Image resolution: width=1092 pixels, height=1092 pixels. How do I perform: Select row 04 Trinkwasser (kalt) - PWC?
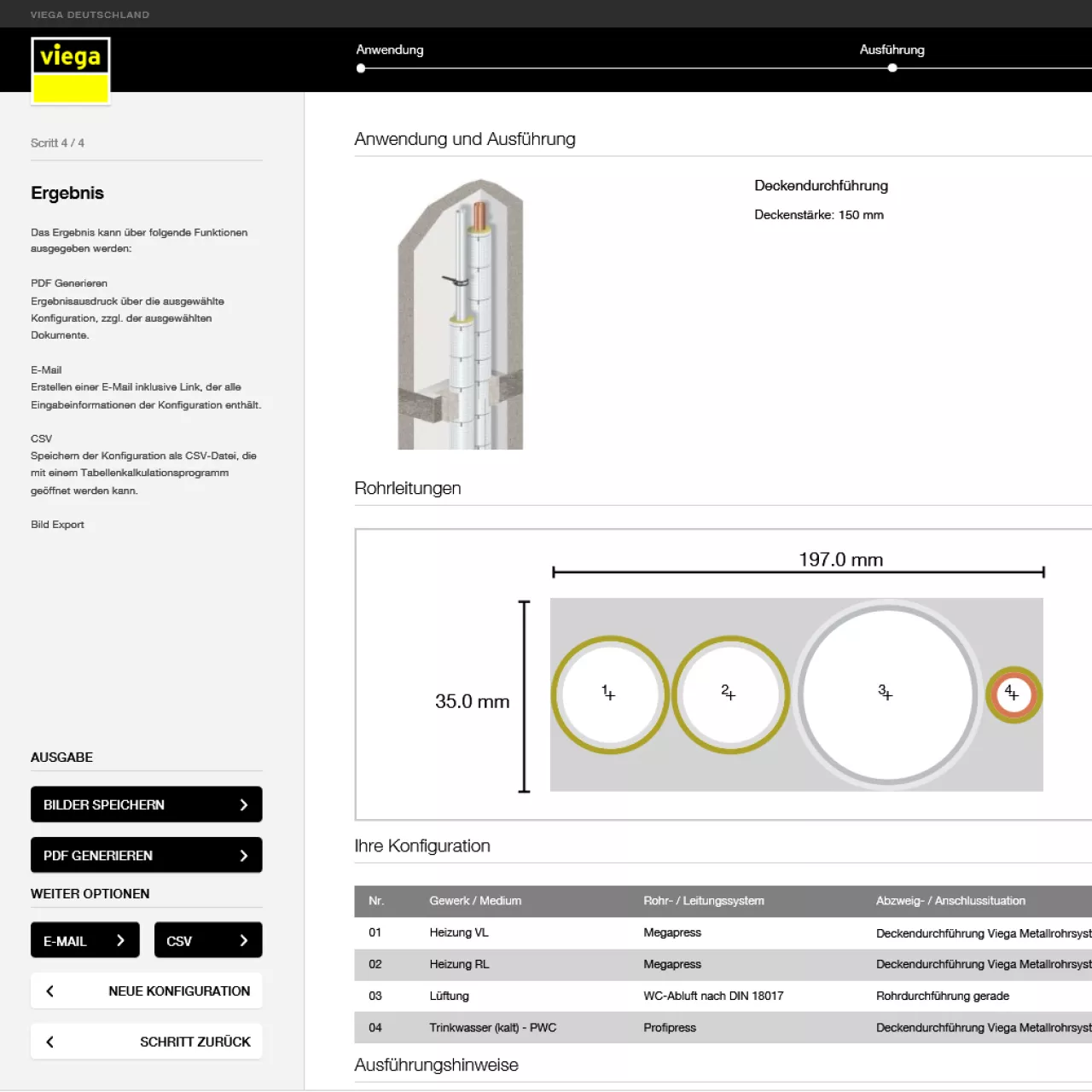(x=492, y=1028)
